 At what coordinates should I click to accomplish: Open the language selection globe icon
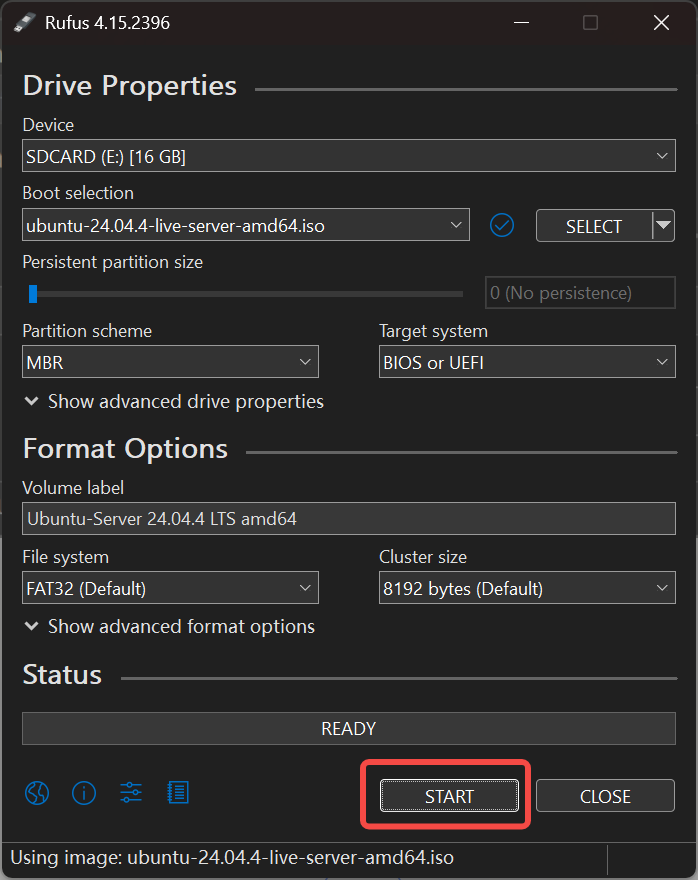(37, 793)
